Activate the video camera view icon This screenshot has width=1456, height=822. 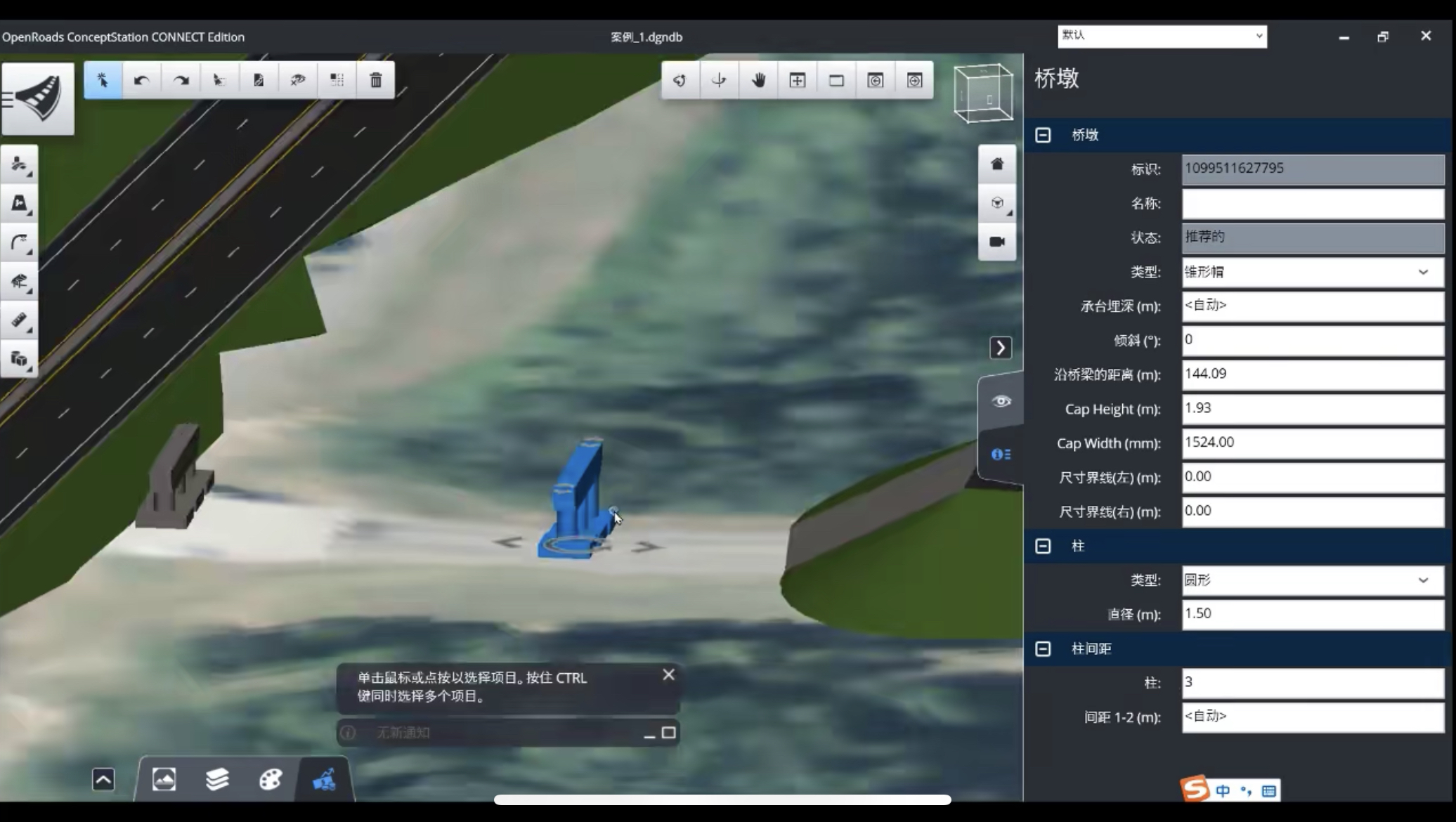pyautogui.click(x=996, y=242)
